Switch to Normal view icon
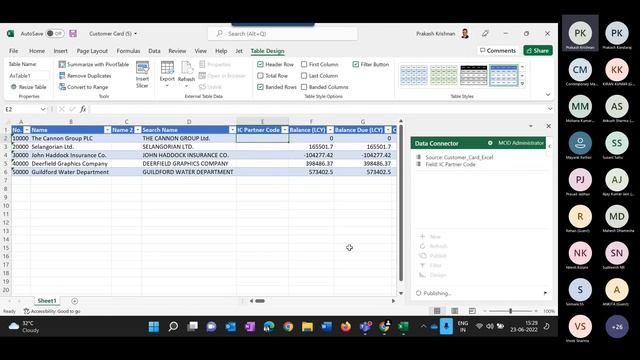The width and height of the screenshot is (640, 360). click(437, 311)
